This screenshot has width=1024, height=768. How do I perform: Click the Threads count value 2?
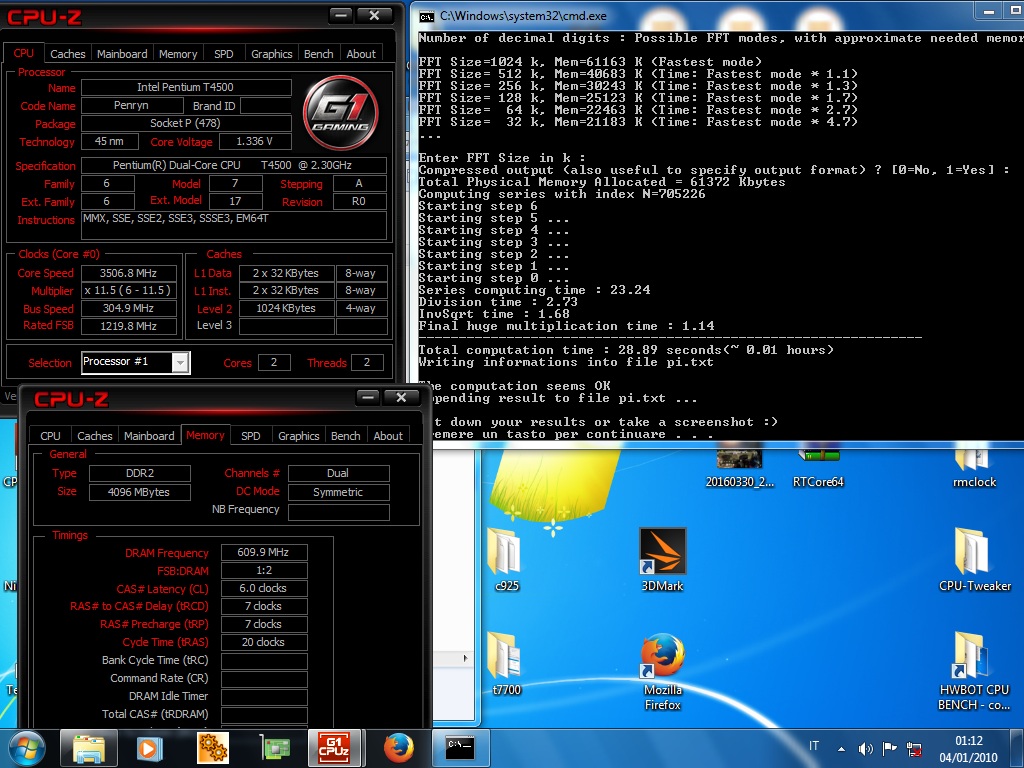[366, 362]
